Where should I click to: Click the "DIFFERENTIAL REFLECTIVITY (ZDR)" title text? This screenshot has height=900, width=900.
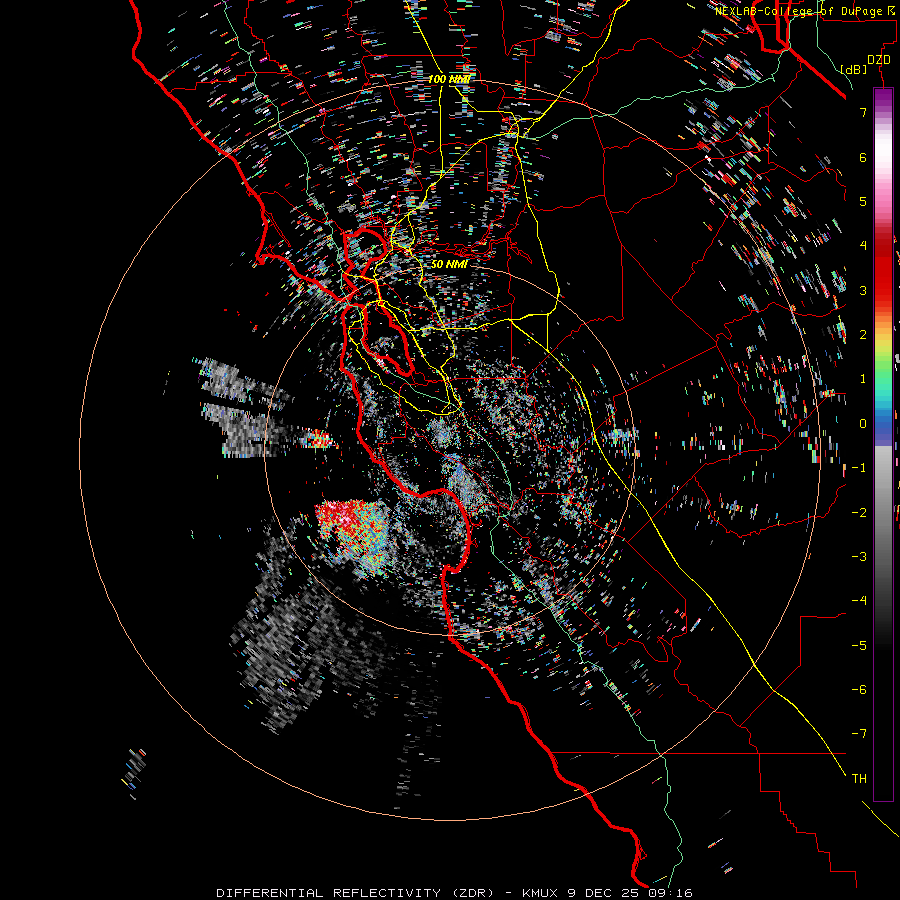tap(355, 893)
